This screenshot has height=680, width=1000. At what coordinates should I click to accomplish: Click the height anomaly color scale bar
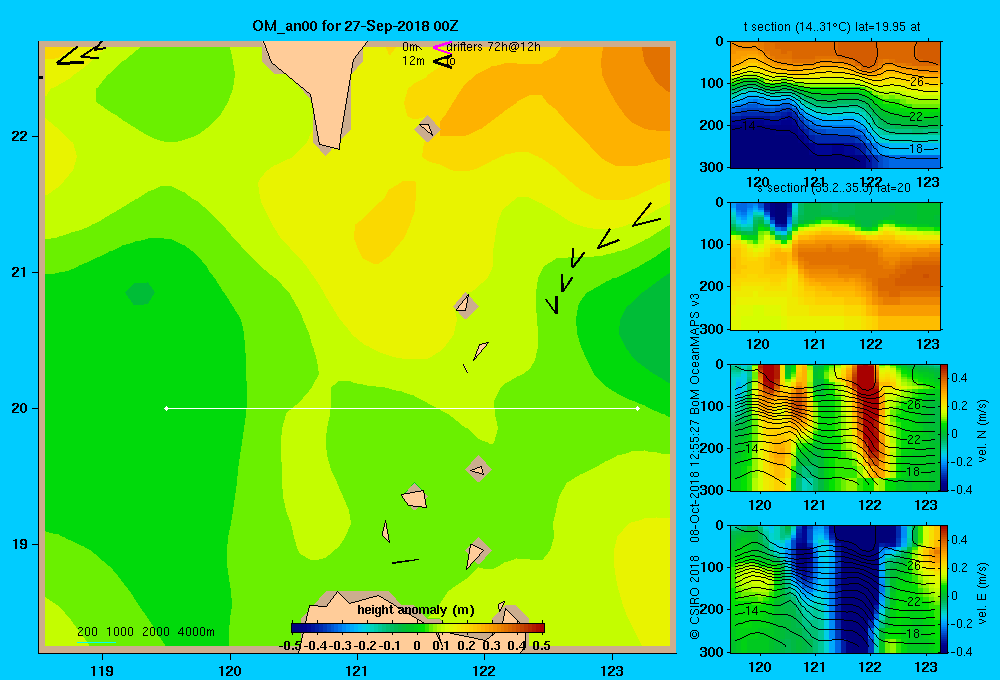[x=418, y=628]
